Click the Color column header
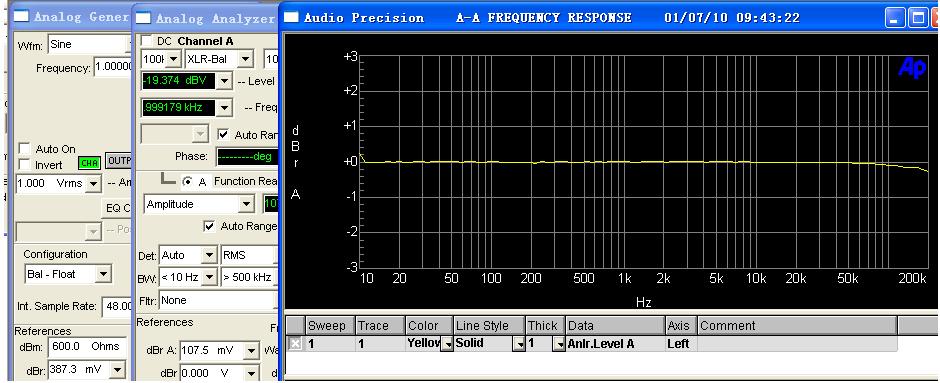This screenshot has height=383, width=940. pos(429,325)
